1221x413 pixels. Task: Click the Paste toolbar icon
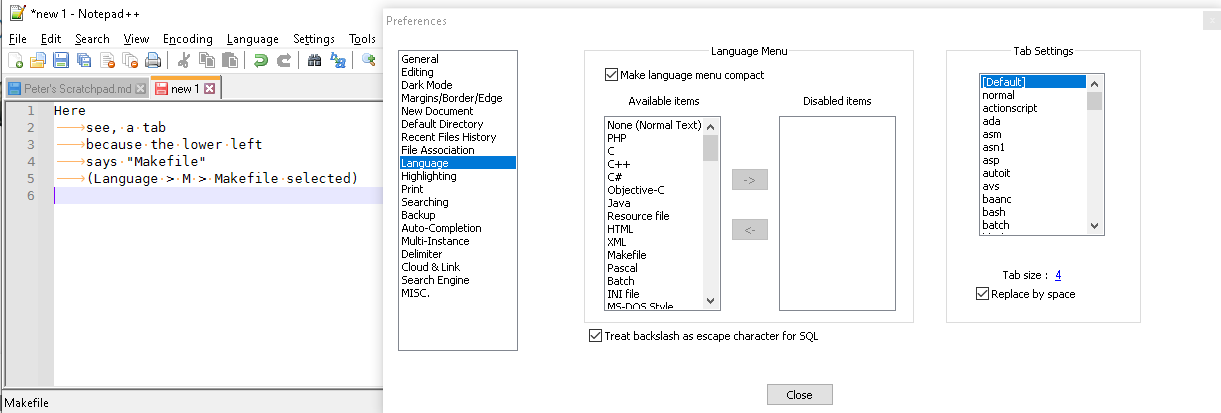coord(230,60)
